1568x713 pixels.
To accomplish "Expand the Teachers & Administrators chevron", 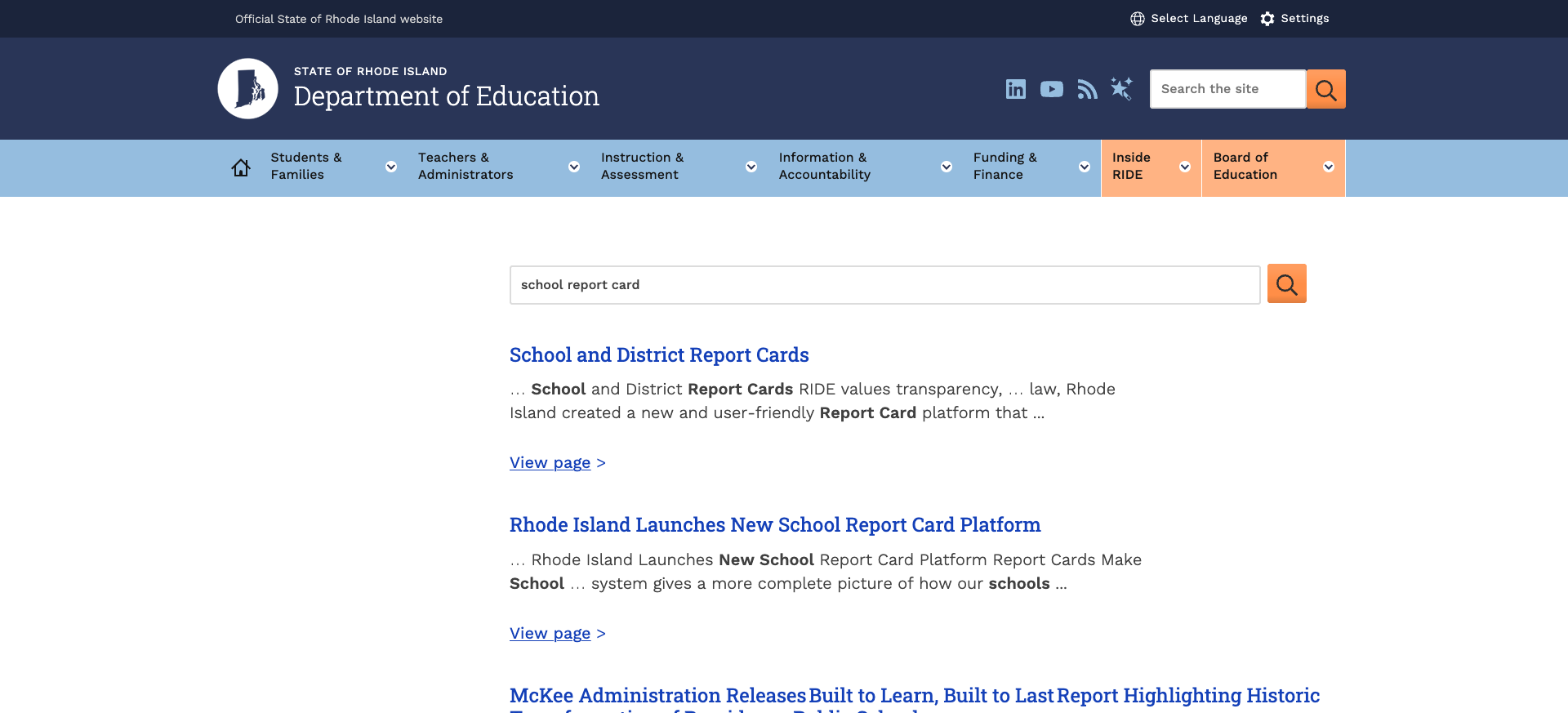I will (x=574, y=167).
